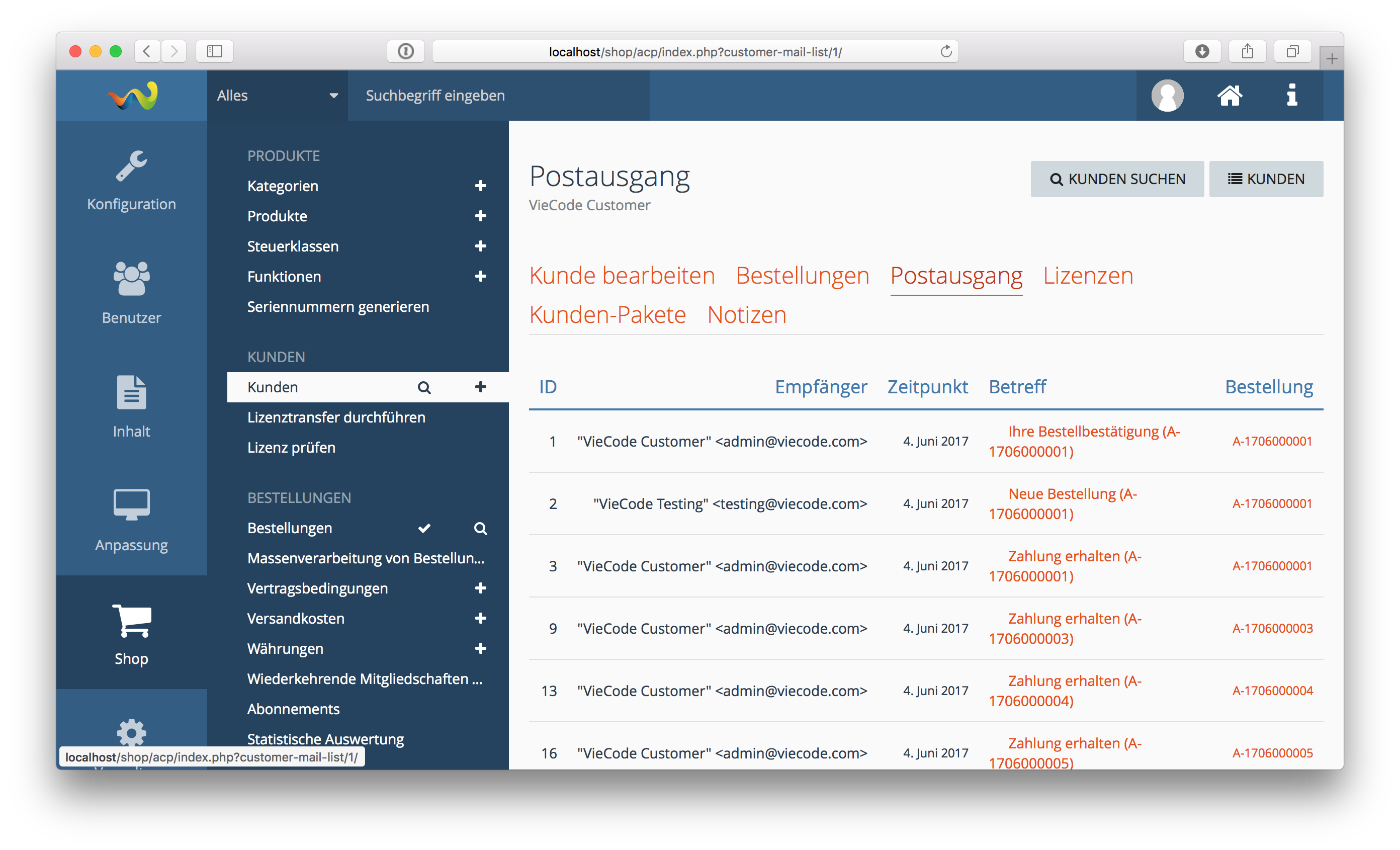Open the user avatar menu
The width and height of the screenshot is (1400, 850).
point(1167,96)
